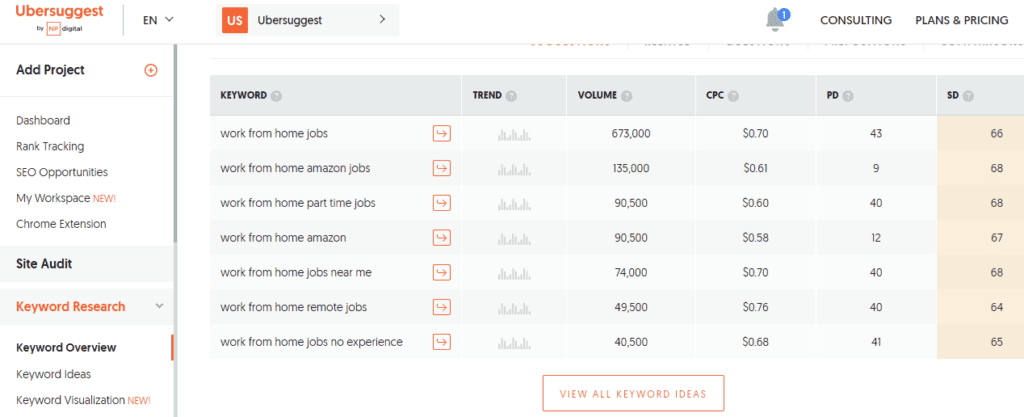Open the Dashboard page
The image size is (1024, 417).
[x=43, y=121]
